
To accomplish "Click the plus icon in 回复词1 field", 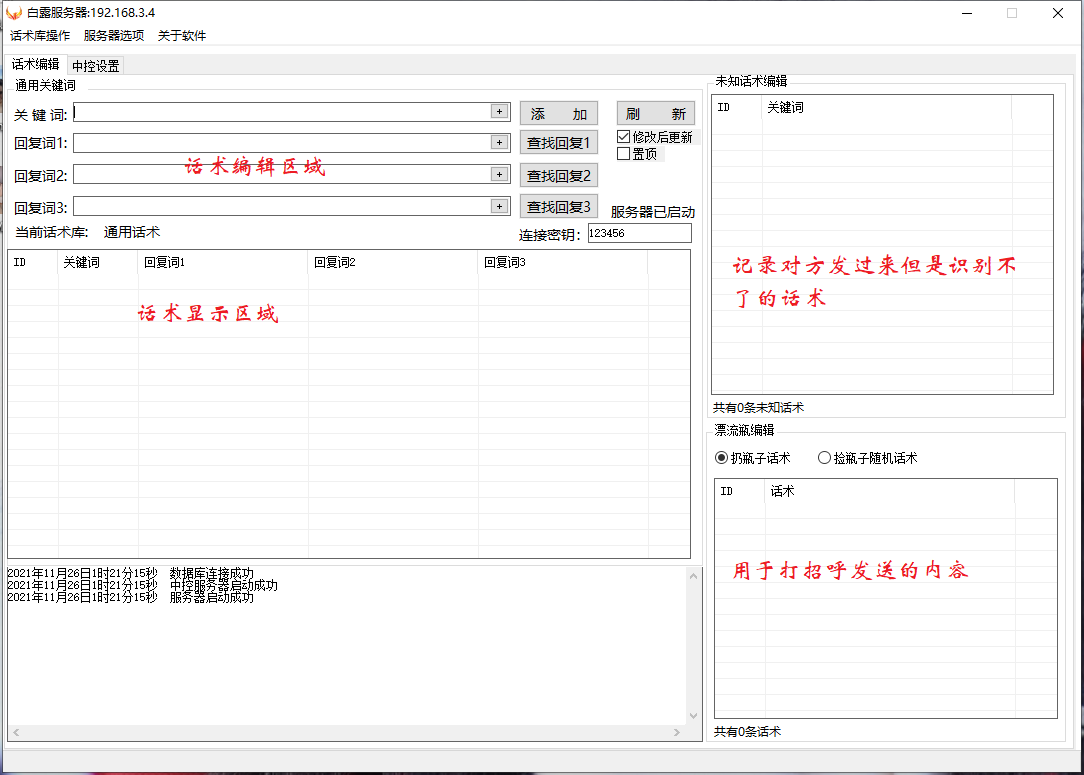I will [499, 143].
